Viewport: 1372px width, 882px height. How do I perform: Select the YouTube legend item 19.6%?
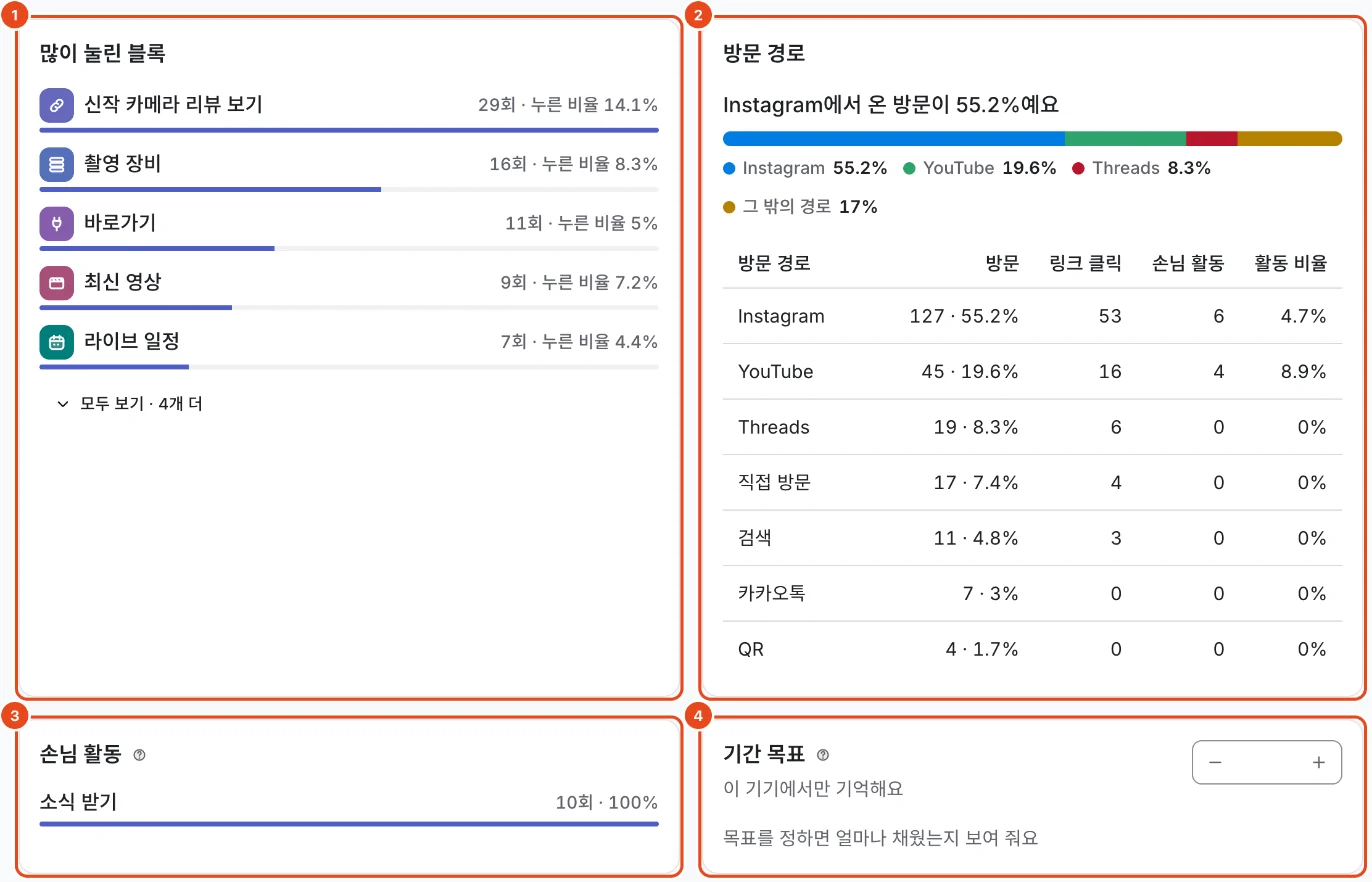pos(980,168)
